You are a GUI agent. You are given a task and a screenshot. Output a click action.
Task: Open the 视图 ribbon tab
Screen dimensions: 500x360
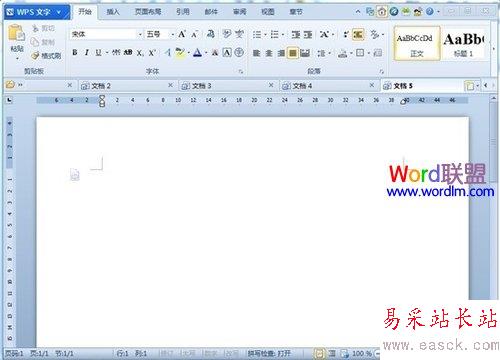[x=268, y=12]
